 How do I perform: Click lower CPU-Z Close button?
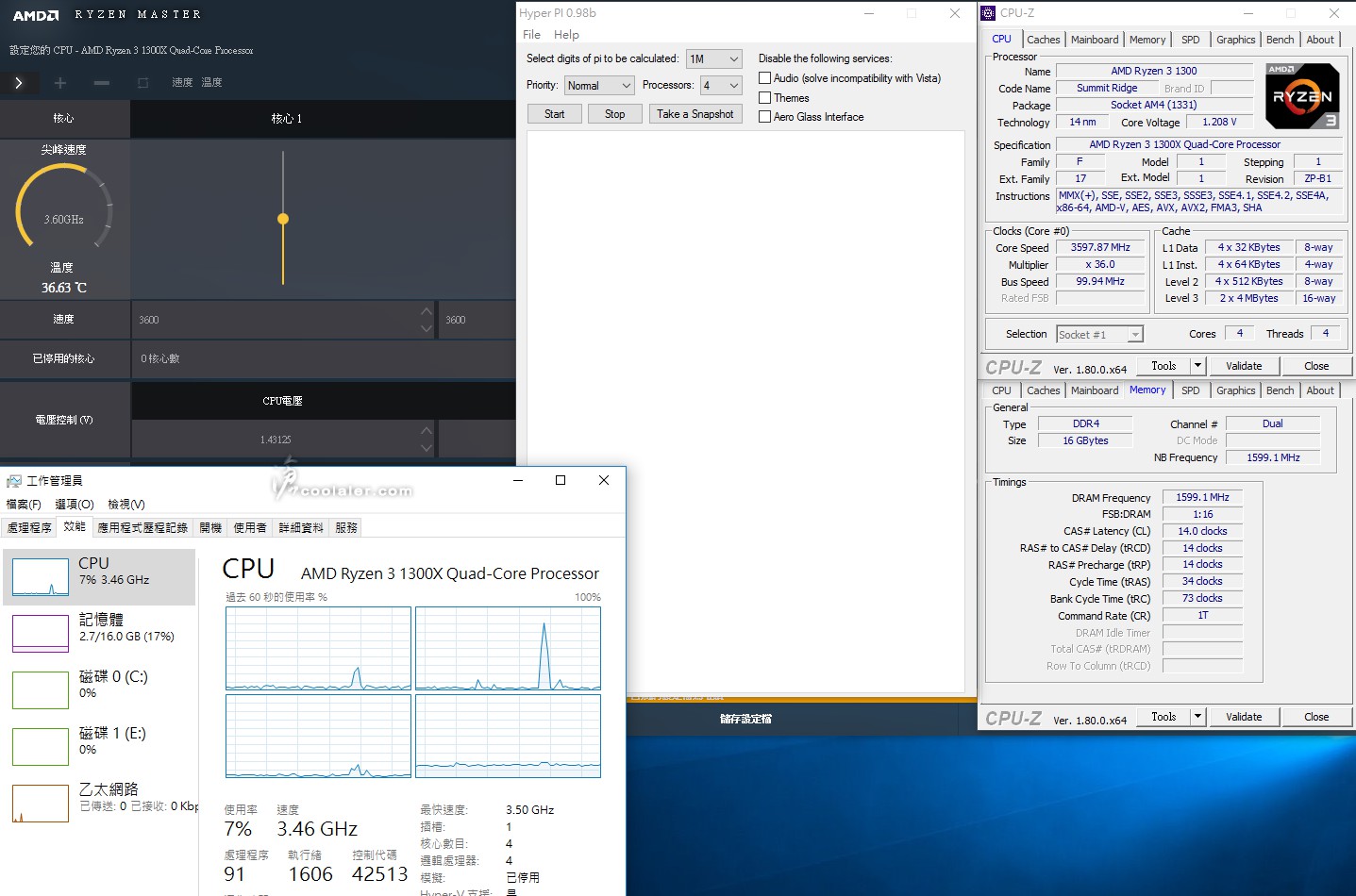tap(1316, 717)
